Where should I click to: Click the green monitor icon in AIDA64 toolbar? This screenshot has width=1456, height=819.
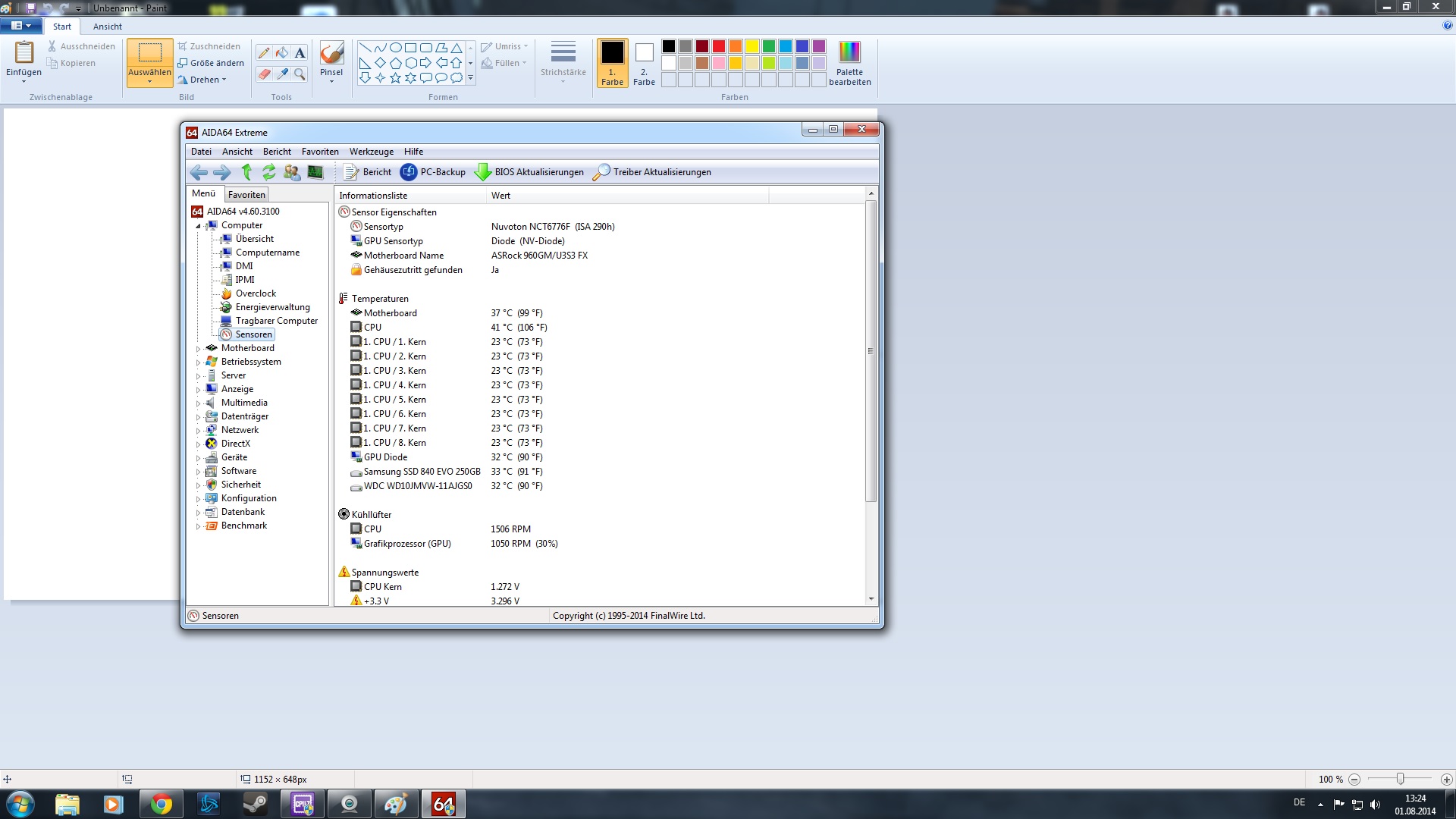[x=315, y=172]
